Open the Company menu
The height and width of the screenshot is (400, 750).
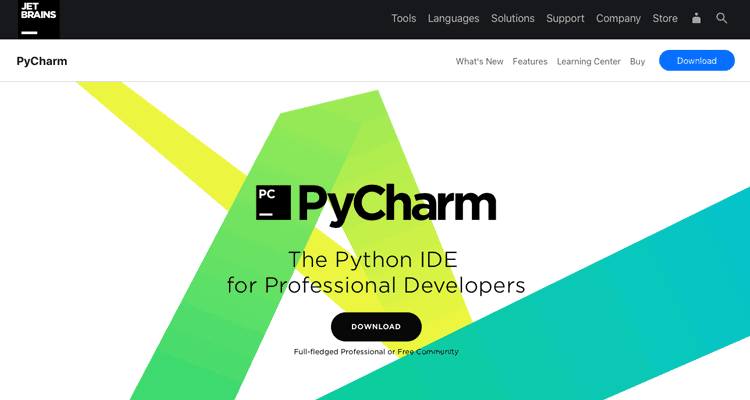click(x=618, y=18)
